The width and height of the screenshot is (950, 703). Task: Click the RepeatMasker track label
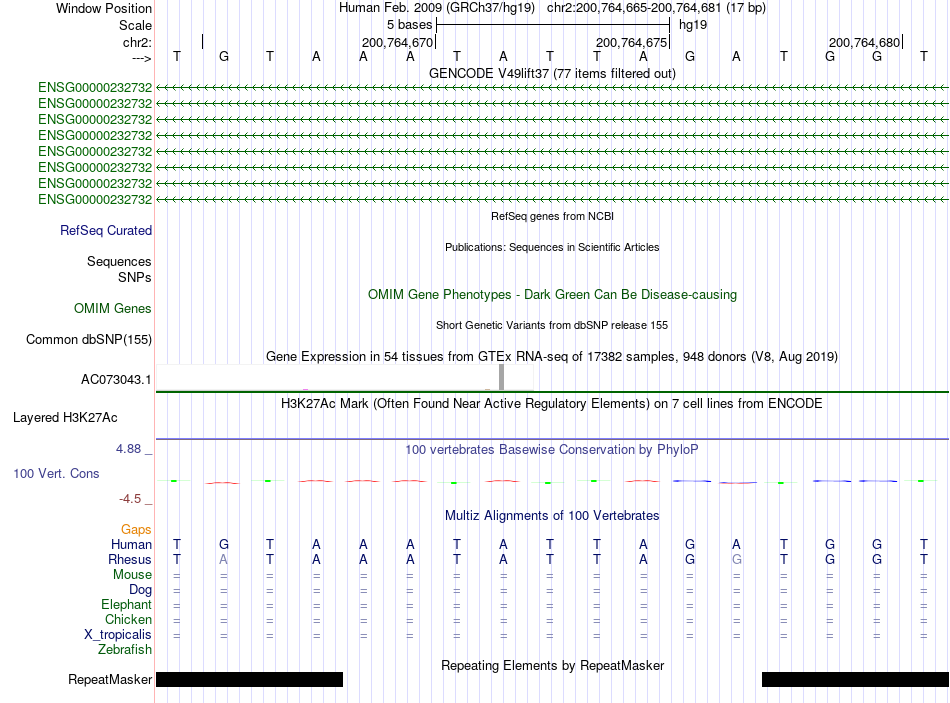(110, 679)
